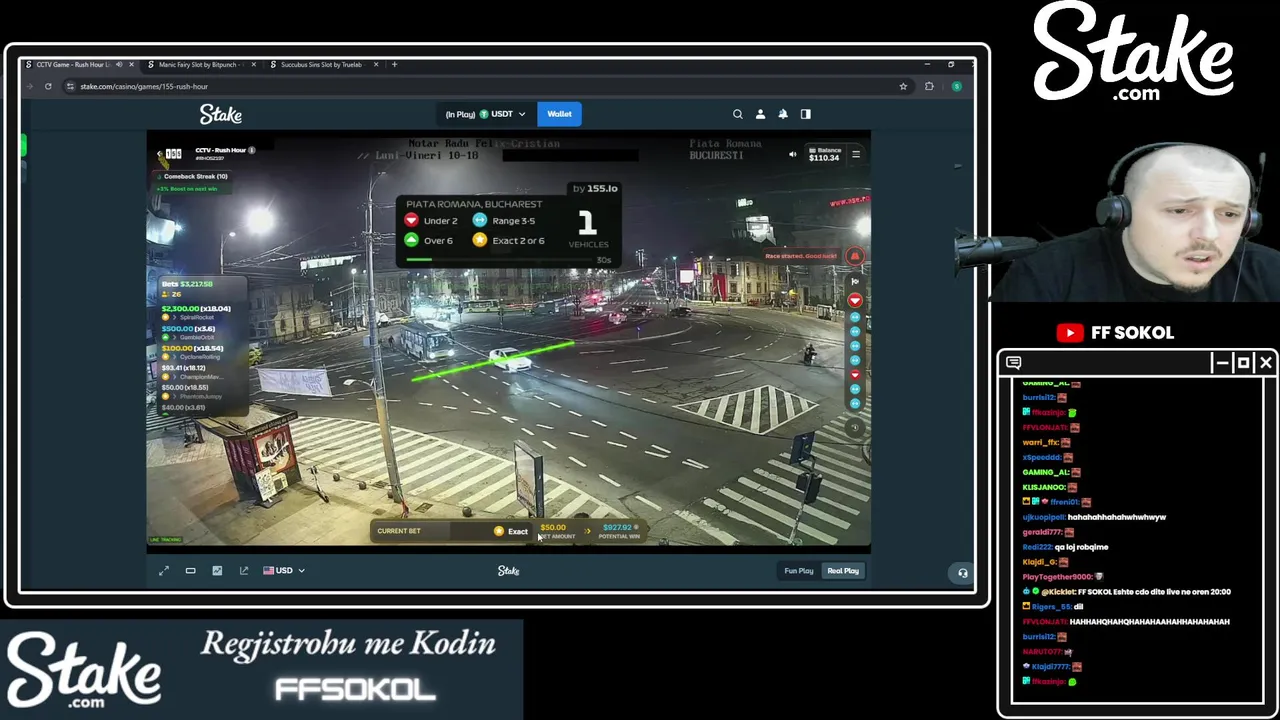Open the USD display currency dropdown
This screenshot has height=720, width=1280.
pyautogui.click(x=284, y=571)
